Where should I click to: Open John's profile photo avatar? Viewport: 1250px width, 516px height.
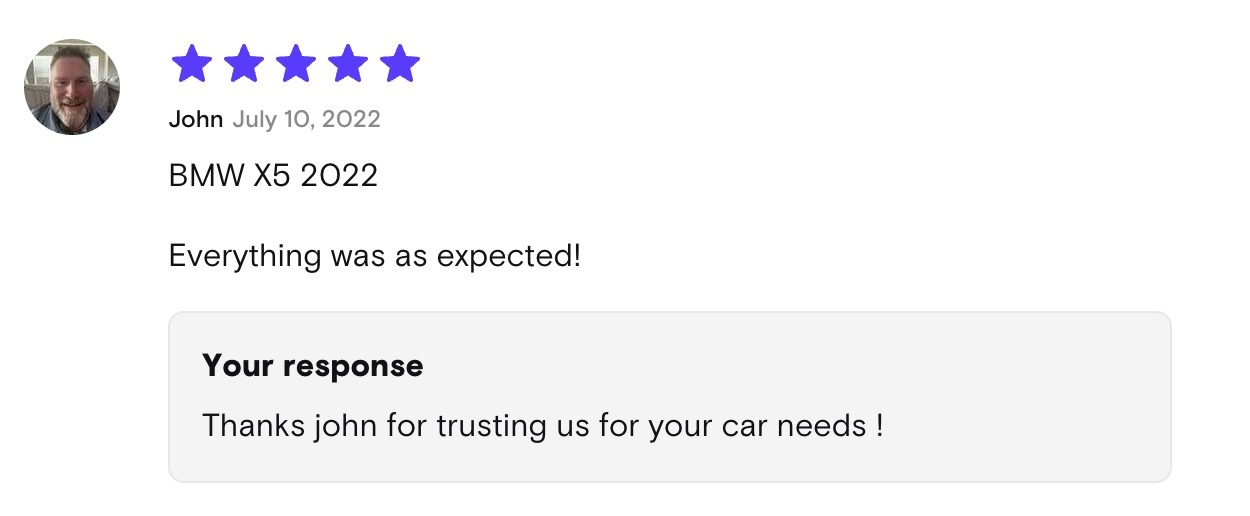pos(72,87)
